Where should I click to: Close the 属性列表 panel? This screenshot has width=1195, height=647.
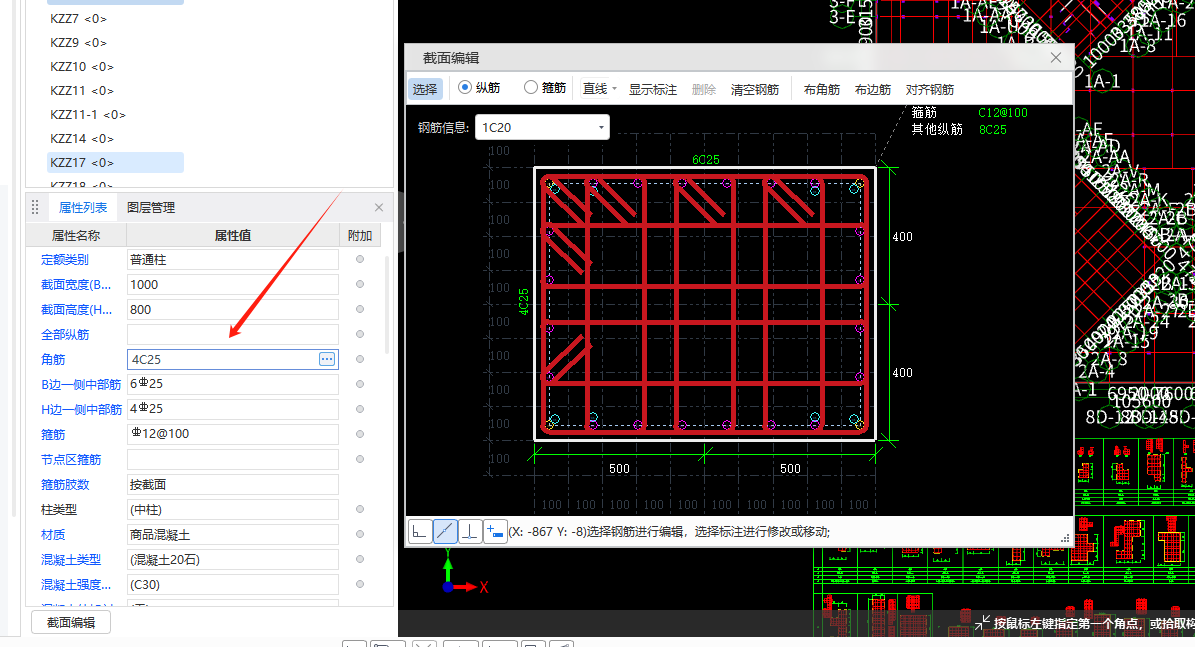pyautogui.click(x=379, y=207)
